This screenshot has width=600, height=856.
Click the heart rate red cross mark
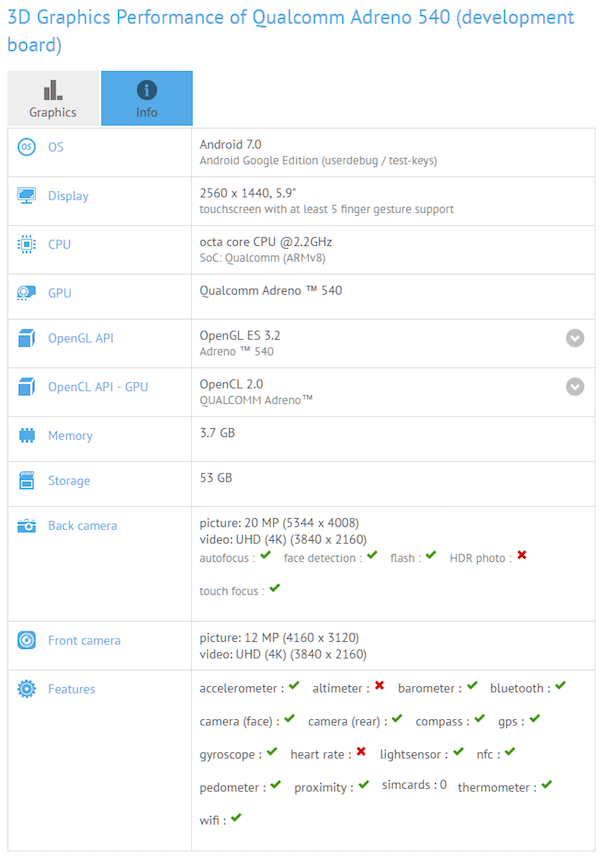click(360, 753)
